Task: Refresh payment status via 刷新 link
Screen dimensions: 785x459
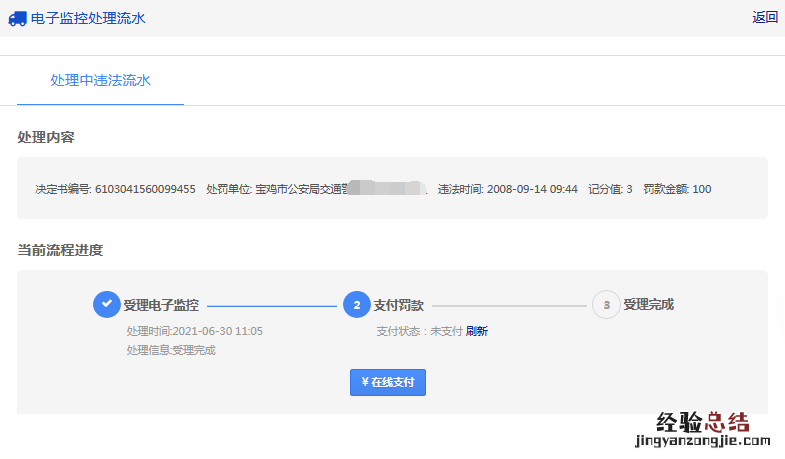Action: (x=477, y=331)
